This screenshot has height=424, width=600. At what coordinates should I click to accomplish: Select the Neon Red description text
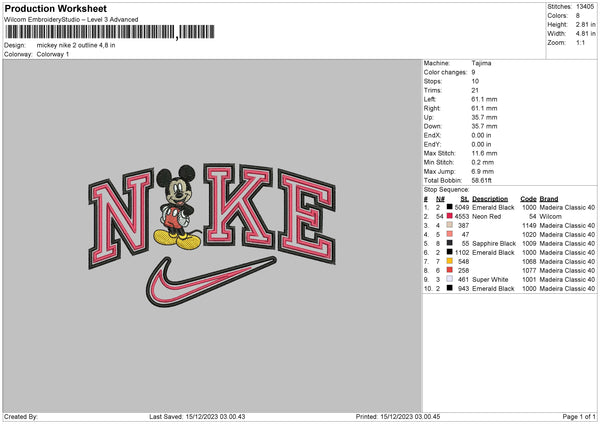pyautogui.click(x=486, y=217)
